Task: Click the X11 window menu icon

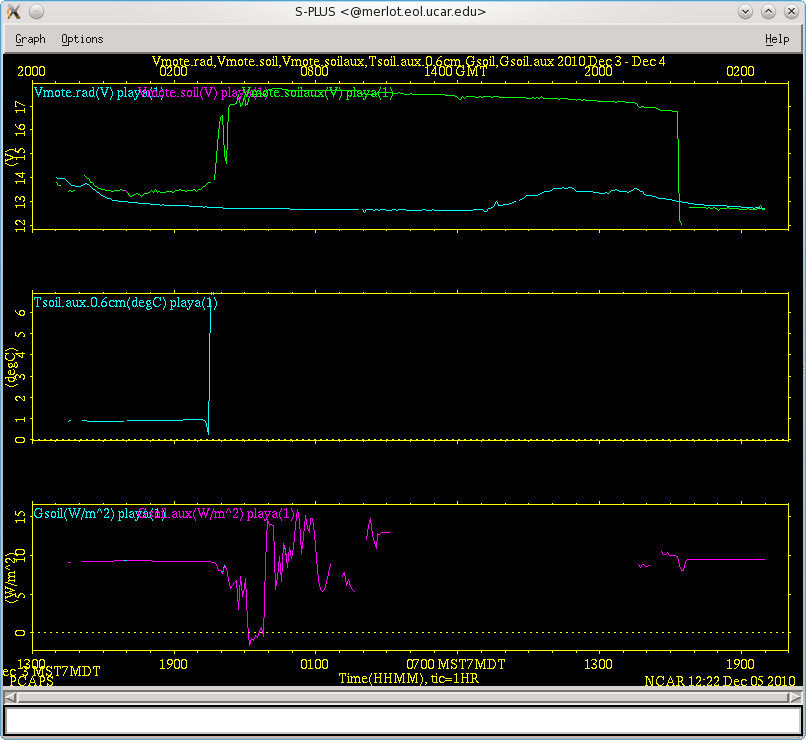Action: (x=13, y=11)
